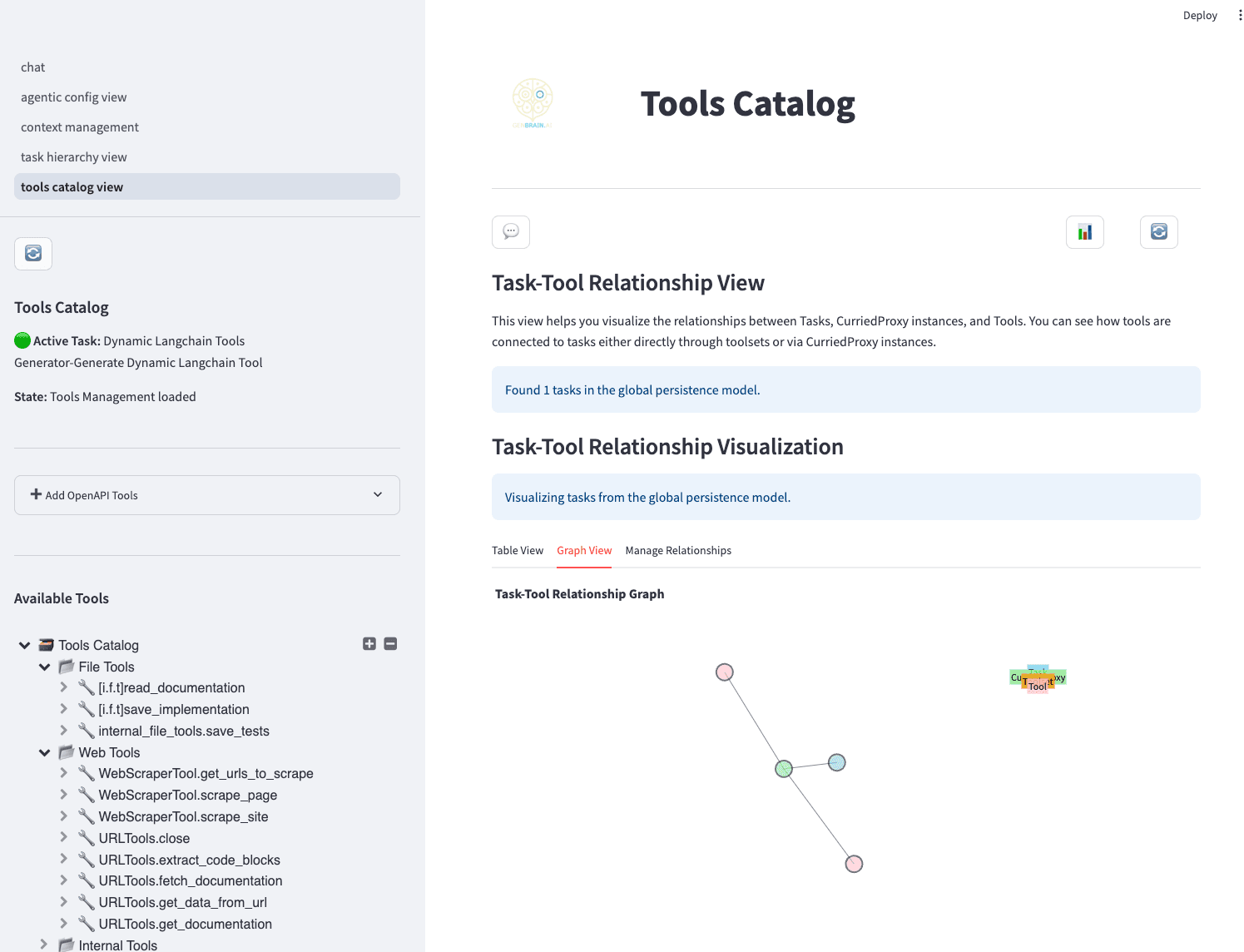Image resolution: width=1244 pixels, height=952 pixels.
Task: Click the top pink graph node
Action: [x=725, y=672]
